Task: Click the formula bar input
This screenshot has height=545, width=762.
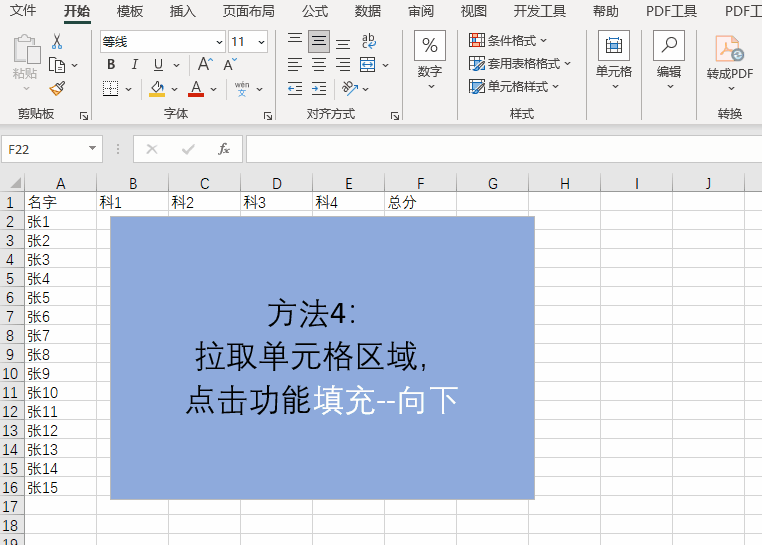Action: [504, 149]
